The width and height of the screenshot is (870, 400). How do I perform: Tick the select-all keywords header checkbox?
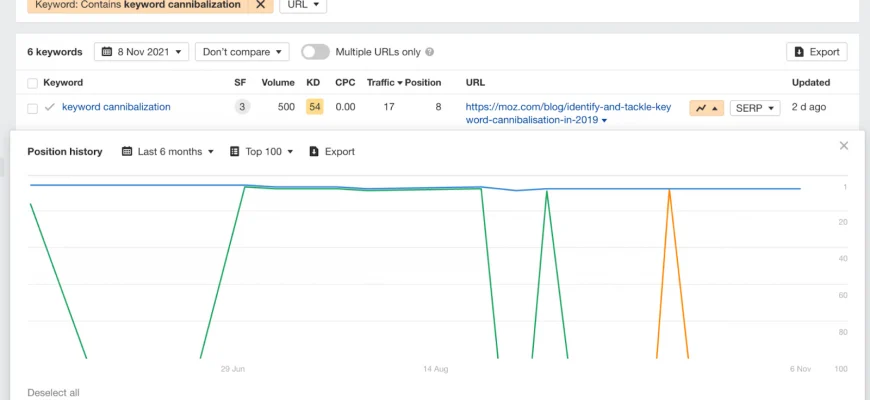click(33, 83)
